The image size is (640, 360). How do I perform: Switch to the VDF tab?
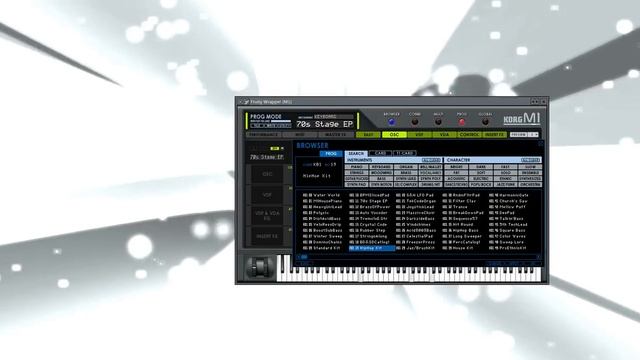point(419,135)
